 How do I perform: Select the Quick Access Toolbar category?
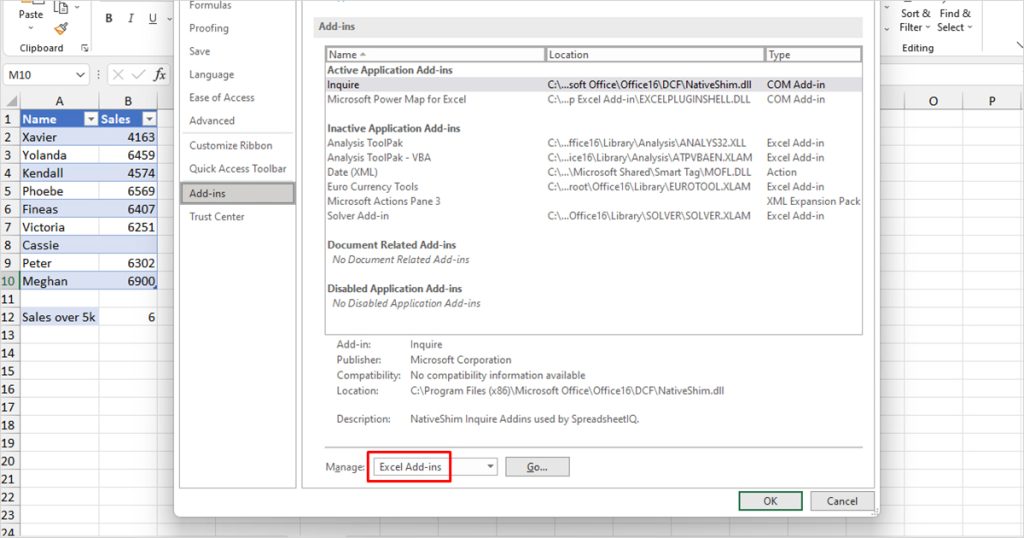238,168
